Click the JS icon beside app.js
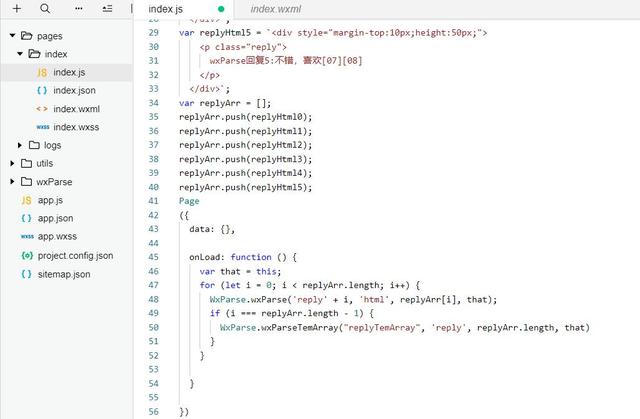Viewport: 640px width, 419px height. click(x=27, y=200)
